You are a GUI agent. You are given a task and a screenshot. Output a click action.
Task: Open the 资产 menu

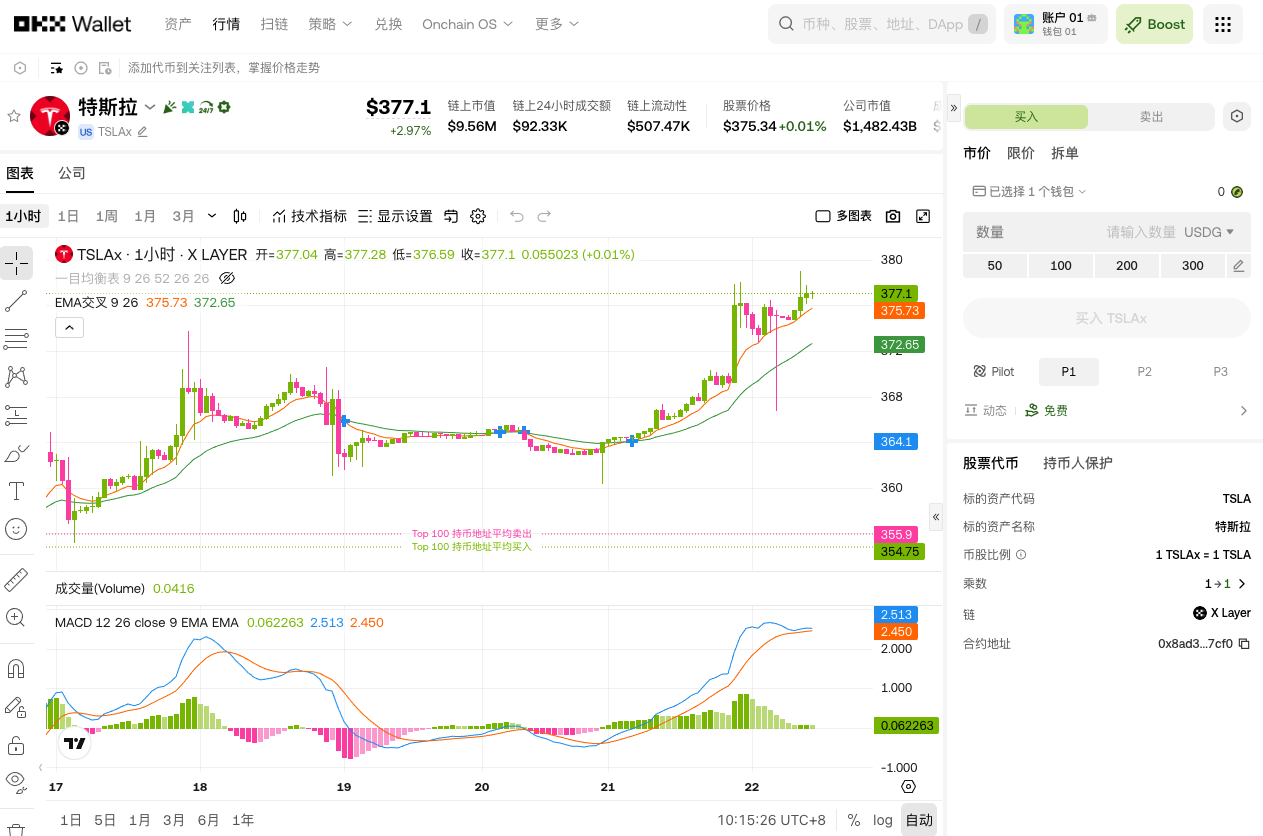[x=177, y=24]
